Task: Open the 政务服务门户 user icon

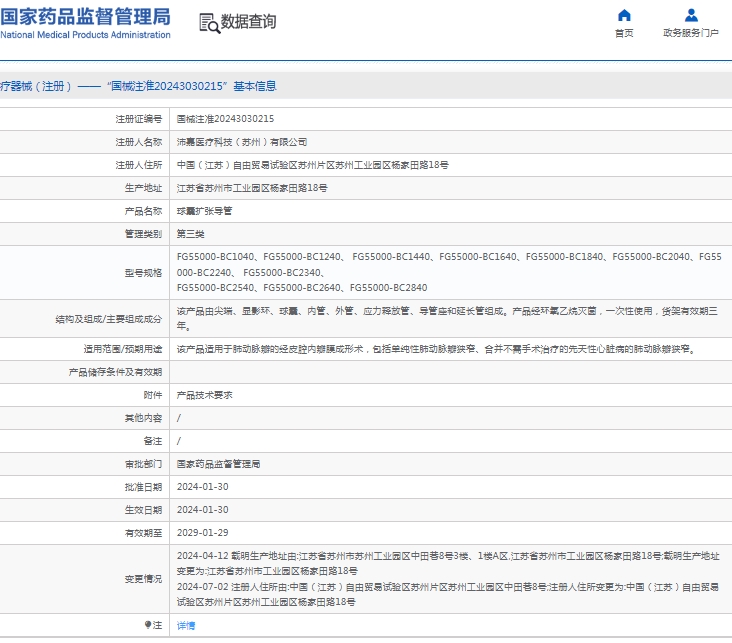Action: click(691, 15)
